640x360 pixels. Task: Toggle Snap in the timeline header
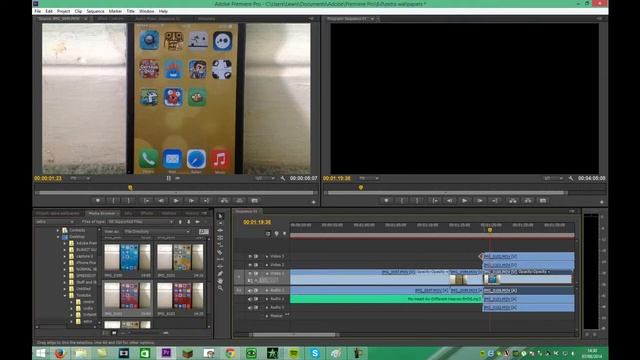pyautogui.click(x=268, y=233)
